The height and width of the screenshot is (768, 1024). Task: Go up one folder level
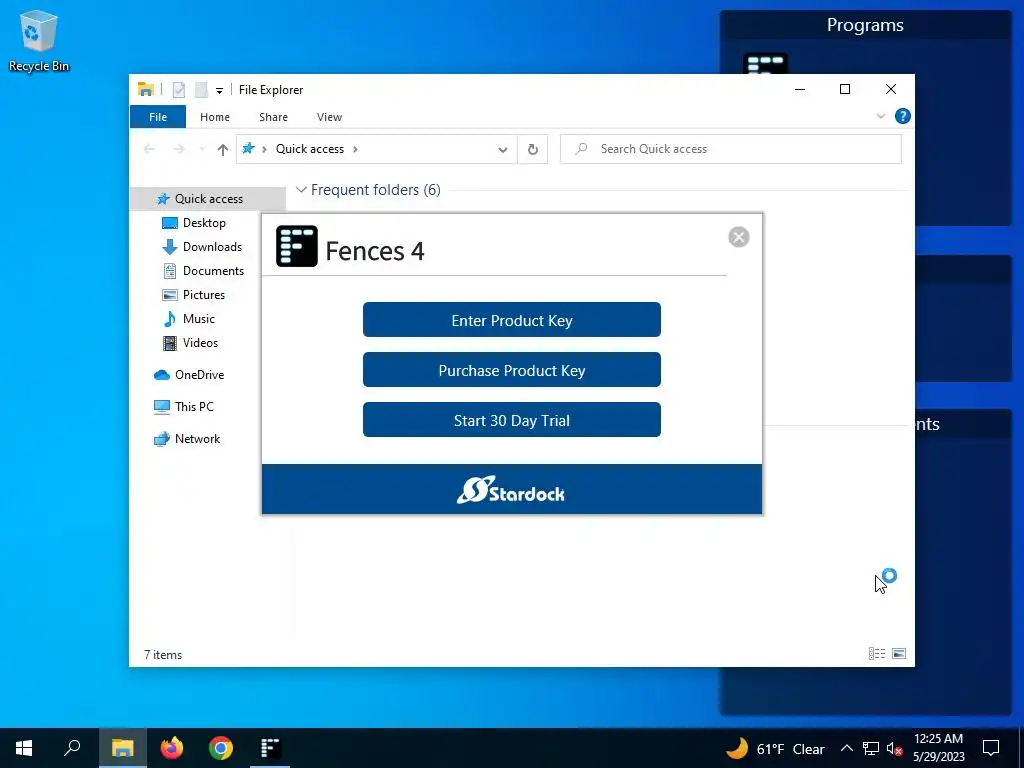tap(223, 150)
